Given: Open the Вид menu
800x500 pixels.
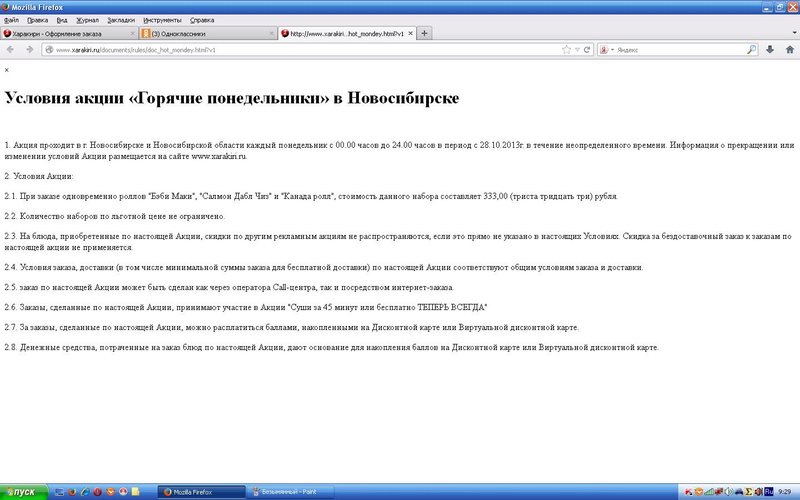Looking at the screenshot, I should click(62, 20).
